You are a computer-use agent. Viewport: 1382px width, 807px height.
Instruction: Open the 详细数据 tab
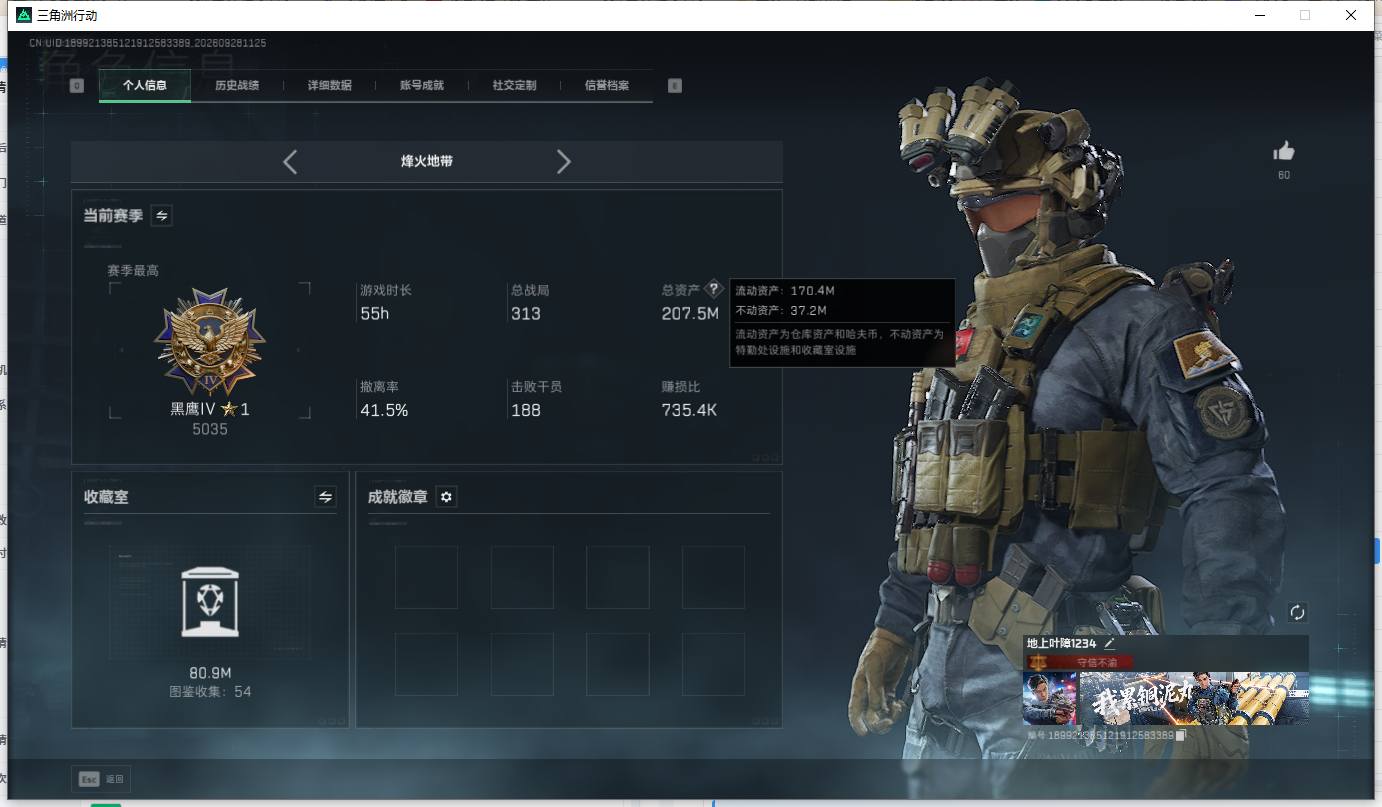(x=330, y=85)
